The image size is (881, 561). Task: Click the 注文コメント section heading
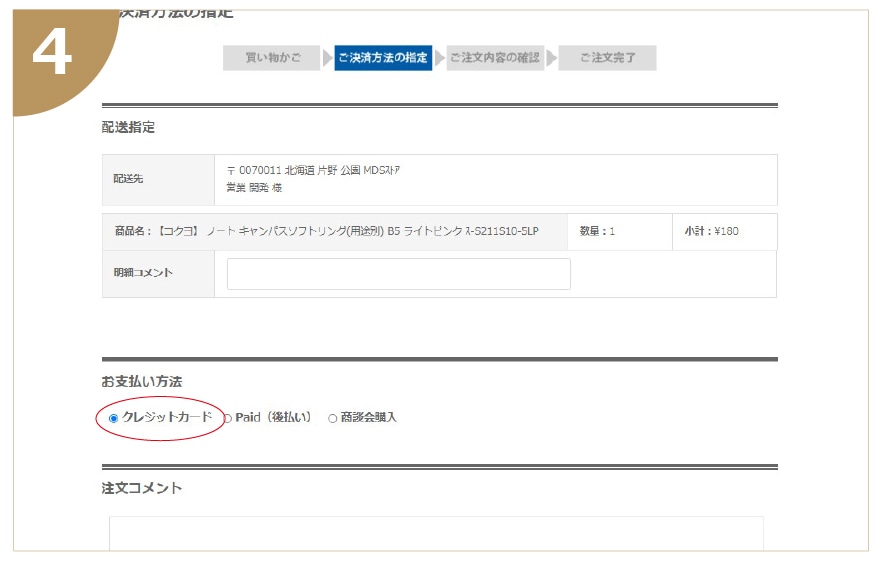(142, 488)
